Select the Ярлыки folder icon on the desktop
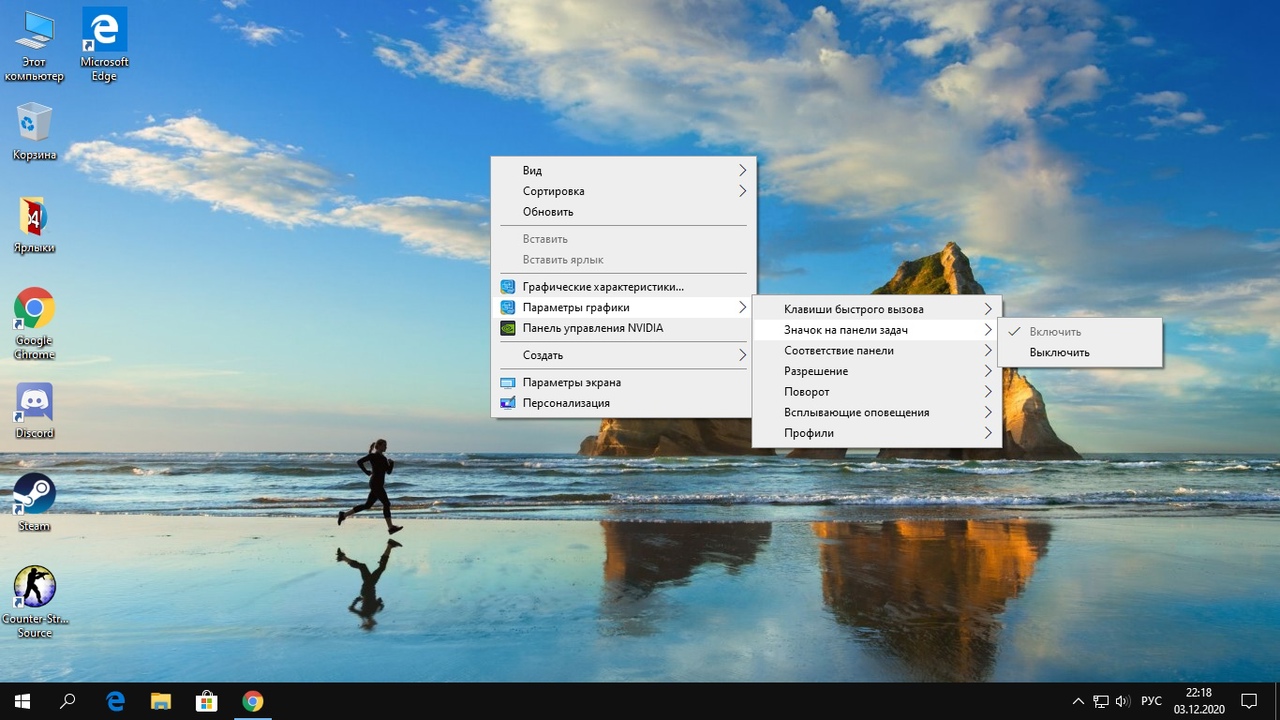 coord(34,225)
